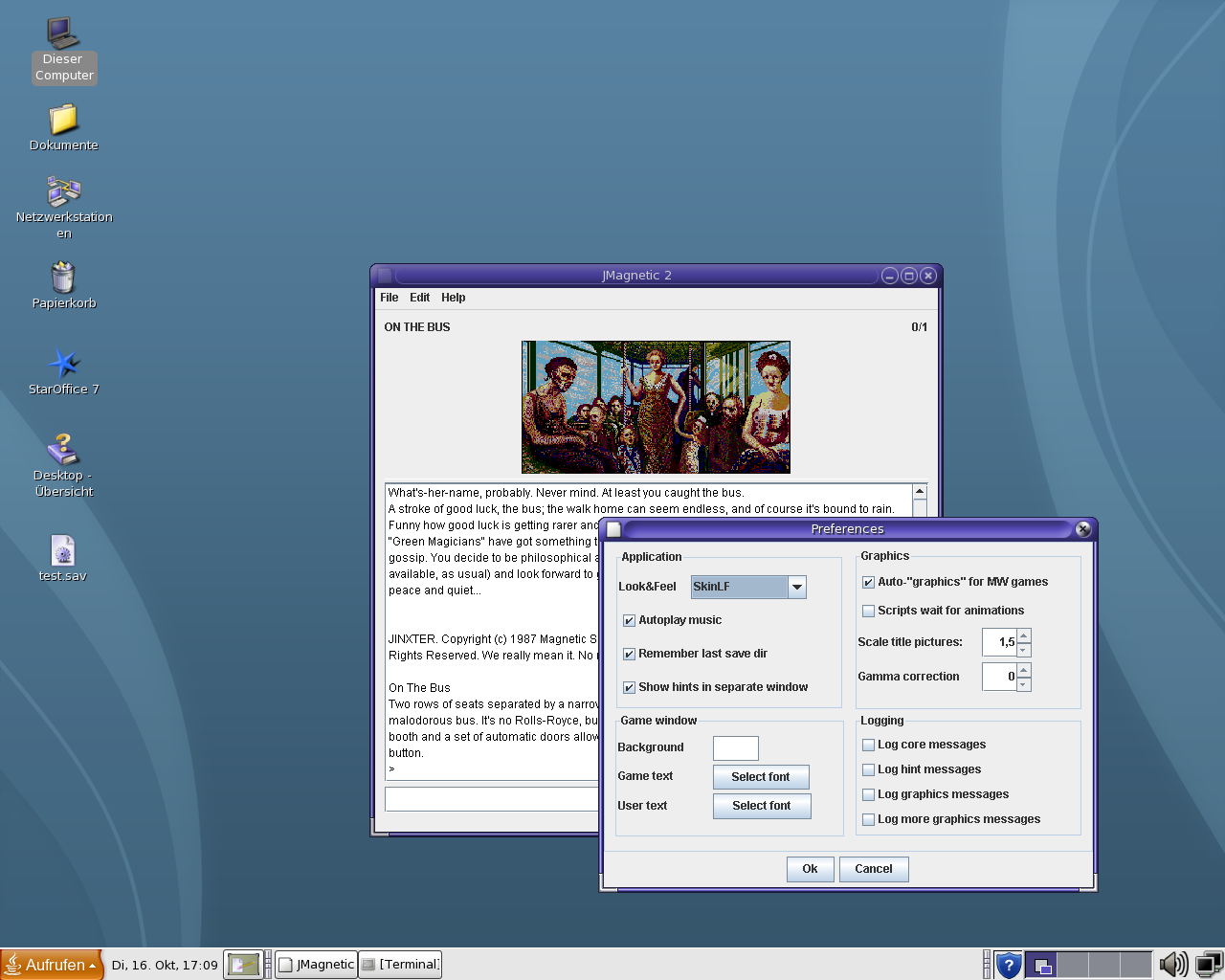
Task: Open the test.sav file icon
Action: [x=63, y=551]
